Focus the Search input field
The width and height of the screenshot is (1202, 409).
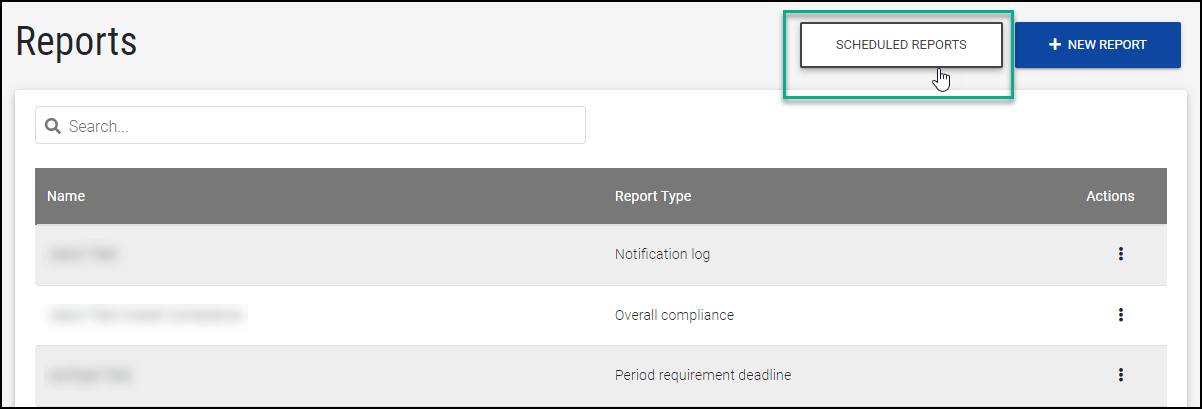(x=320, y=126)
